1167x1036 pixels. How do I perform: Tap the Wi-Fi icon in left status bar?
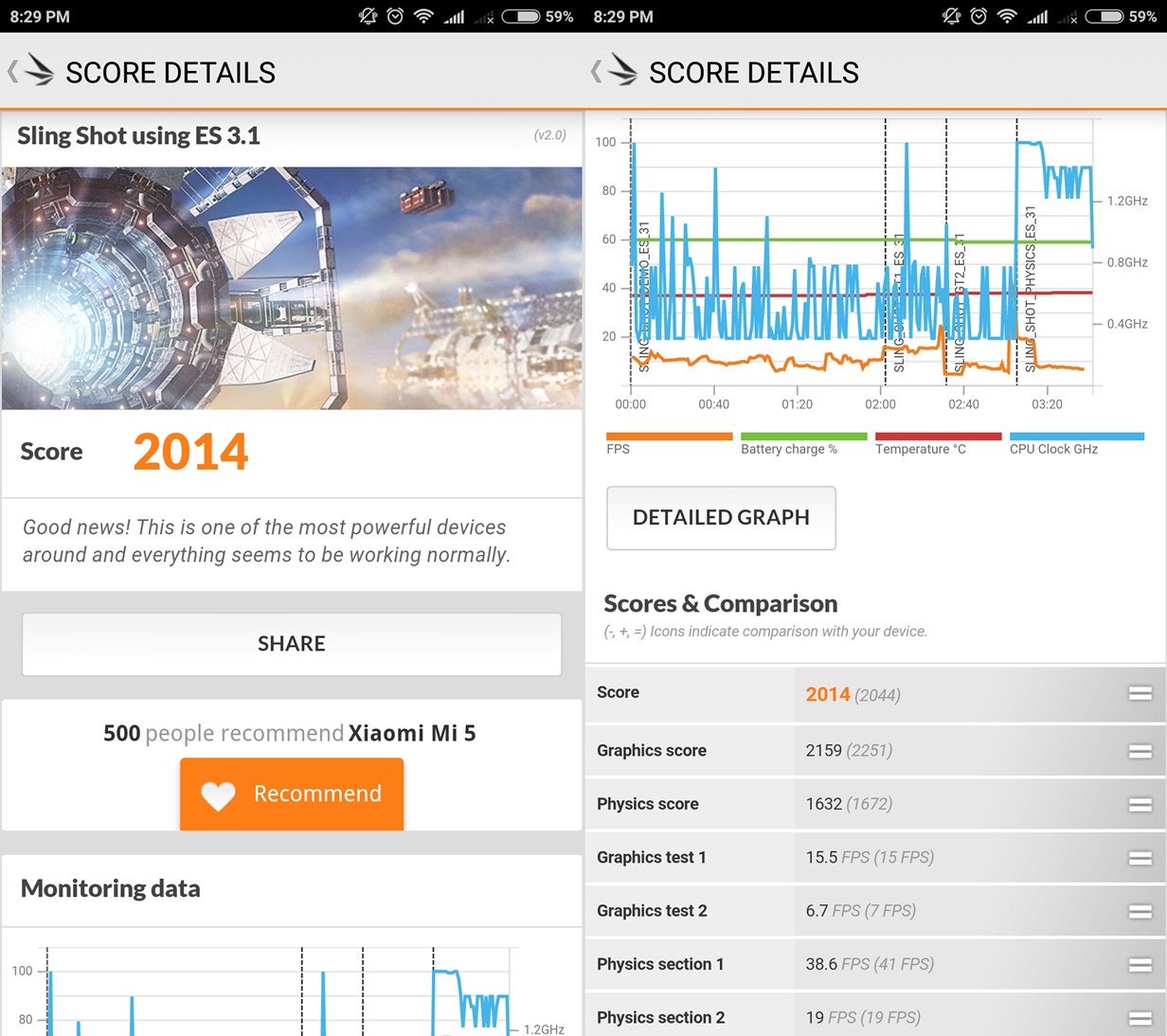point(424,16)
